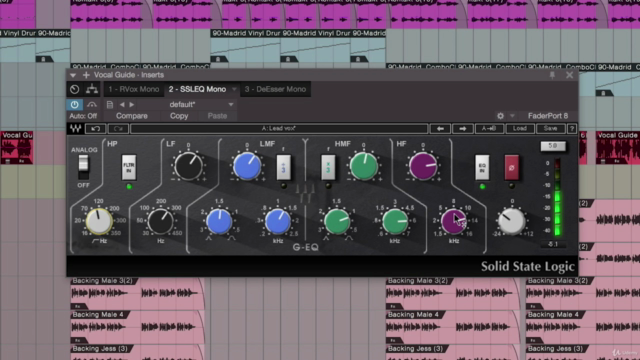640x360 pixels.
Task: Click the HMF Q green knob
Action: [x=337, y=221]
